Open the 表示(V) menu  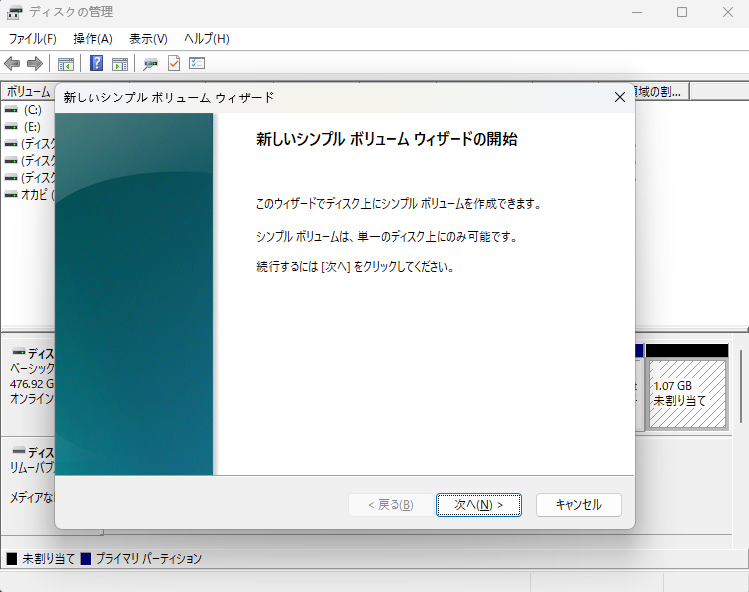(x=148, y=39)
